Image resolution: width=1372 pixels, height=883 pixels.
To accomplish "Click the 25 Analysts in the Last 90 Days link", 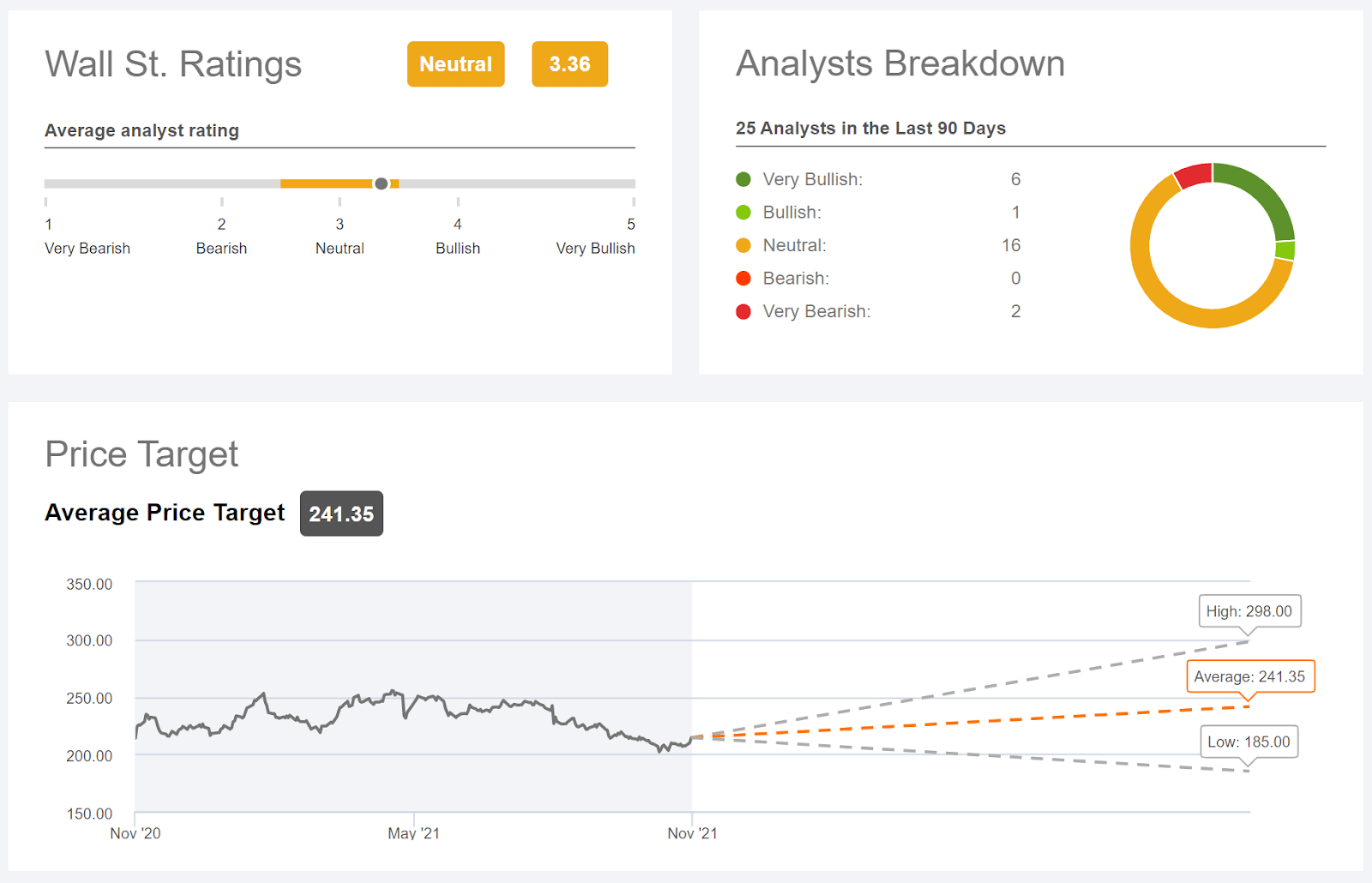I will pyautogui.click(x=870, y=128).
